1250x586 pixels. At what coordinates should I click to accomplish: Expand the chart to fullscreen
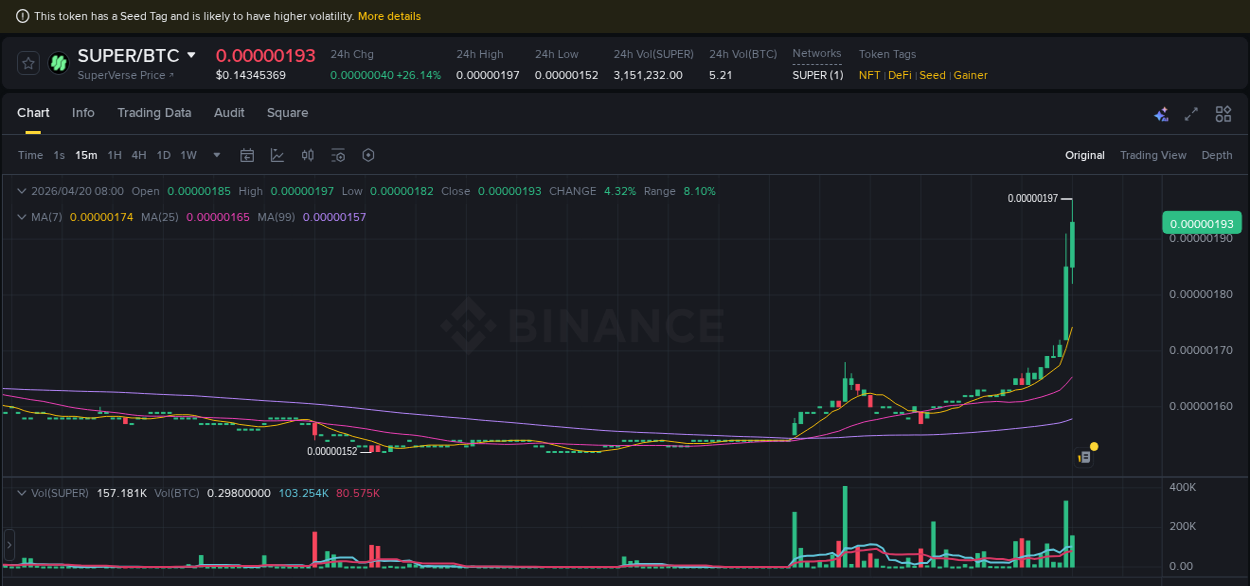click(x=1191, y=114)
